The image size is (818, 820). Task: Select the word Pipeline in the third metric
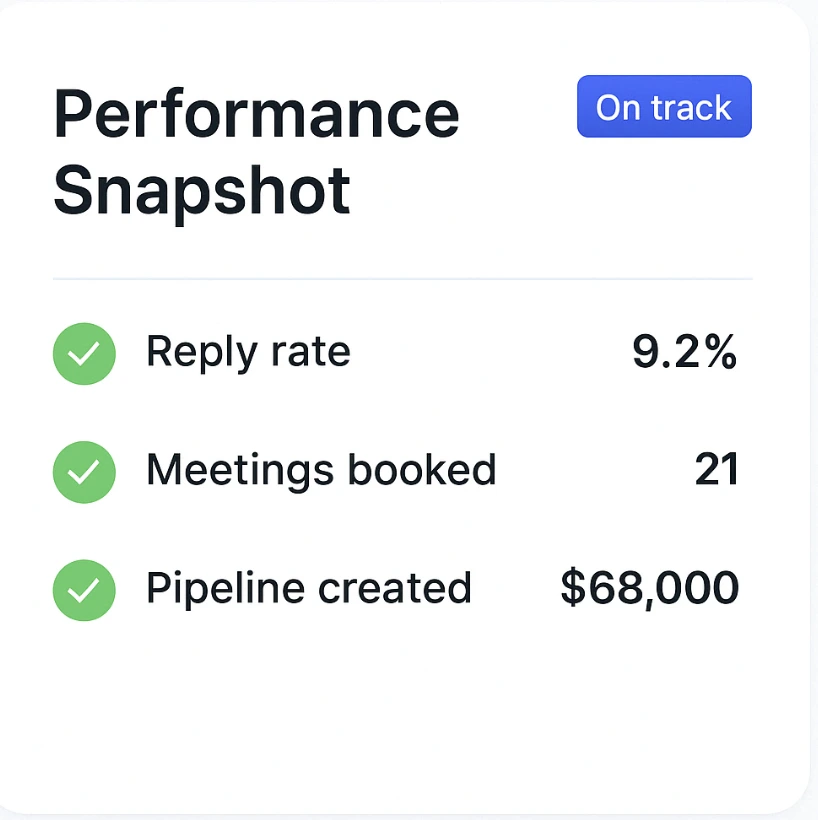click(225, 589)
